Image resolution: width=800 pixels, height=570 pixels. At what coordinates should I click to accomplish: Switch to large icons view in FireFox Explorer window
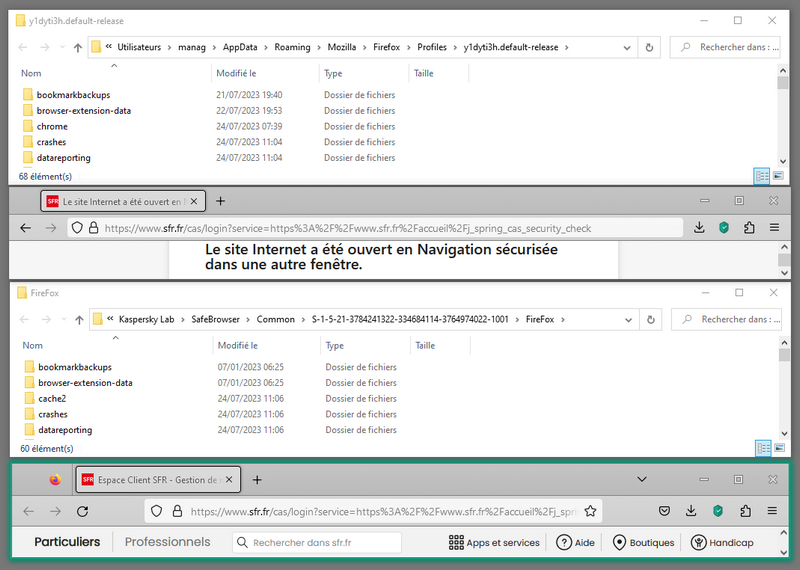pyautogui.click(x=780, y=449)
